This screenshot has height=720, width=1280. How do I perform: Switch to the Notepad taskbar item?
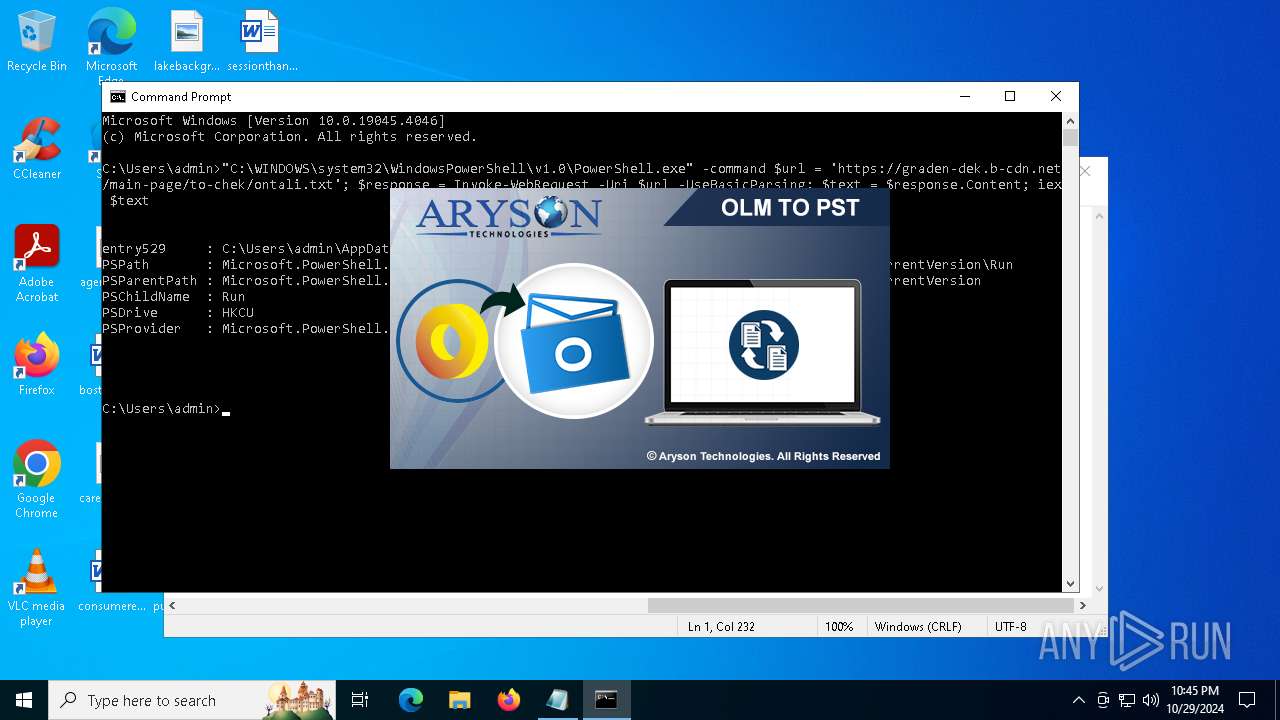(x=557, y=700)
